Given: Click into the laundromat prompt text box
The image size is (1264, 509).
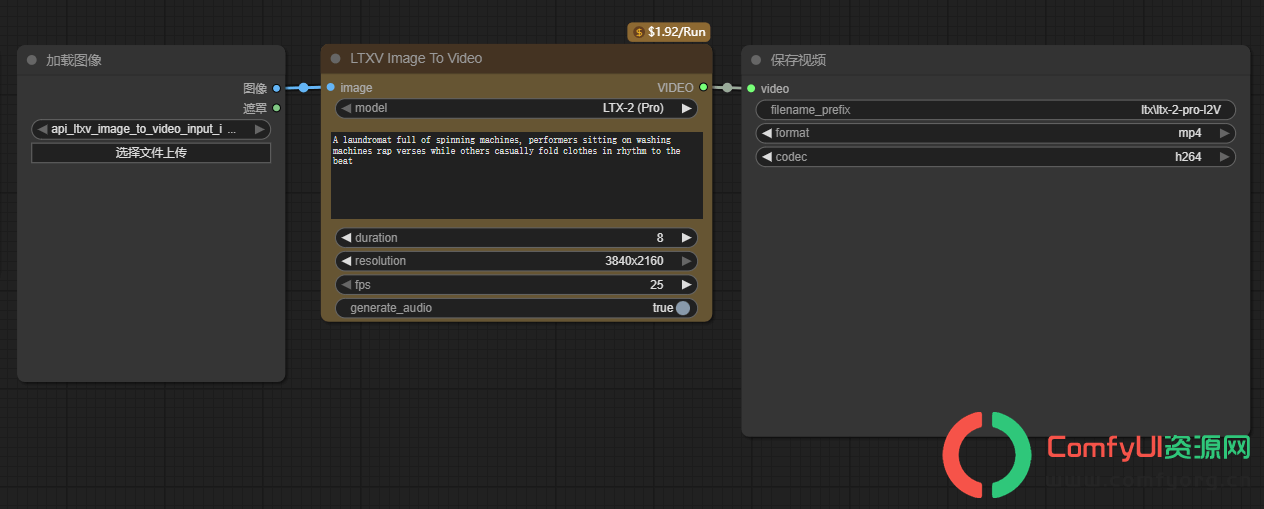Looking at the screenshot, I should [517, 175].
